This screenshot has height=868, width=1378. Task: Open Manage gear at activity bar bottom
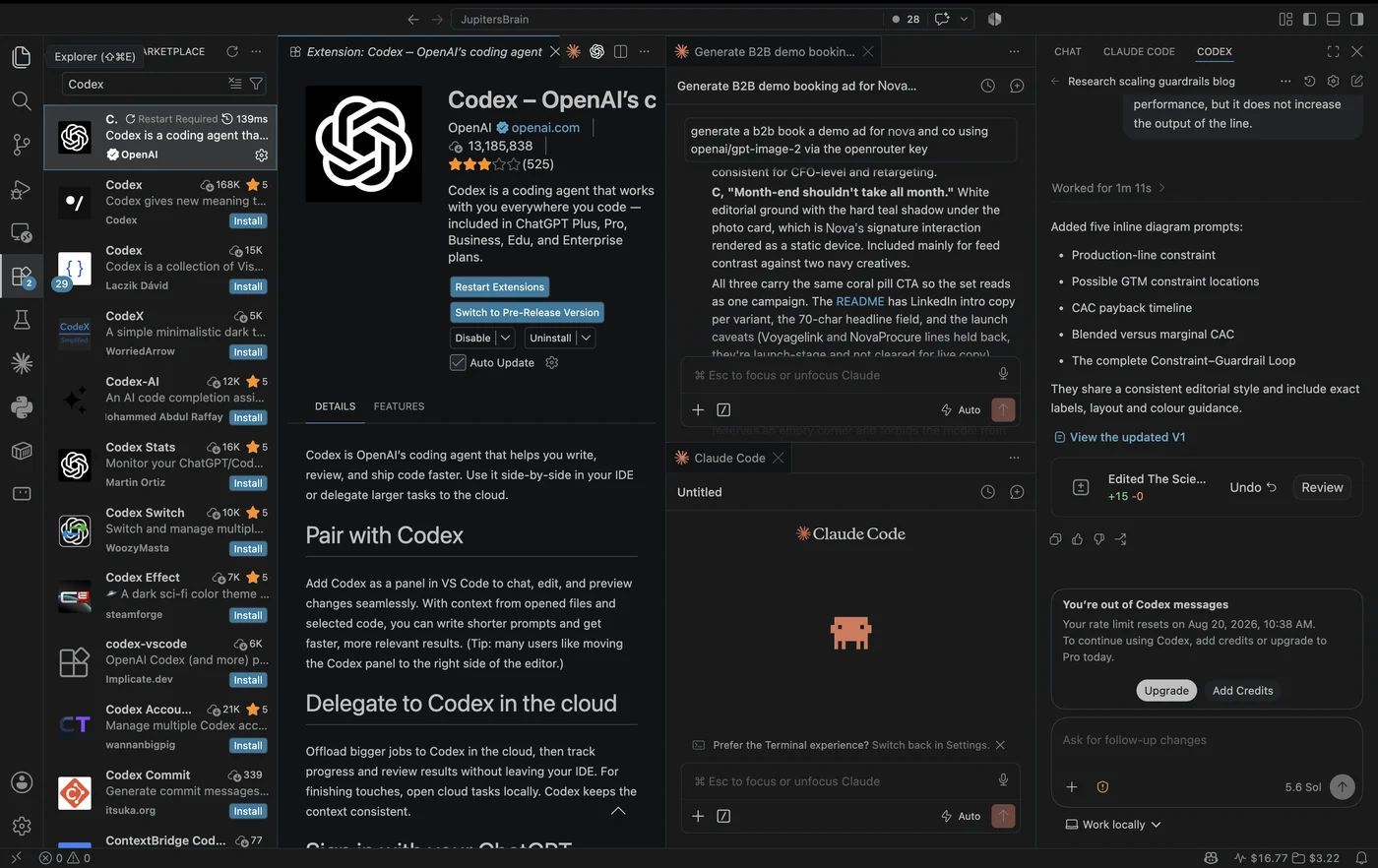coord(21,826)
